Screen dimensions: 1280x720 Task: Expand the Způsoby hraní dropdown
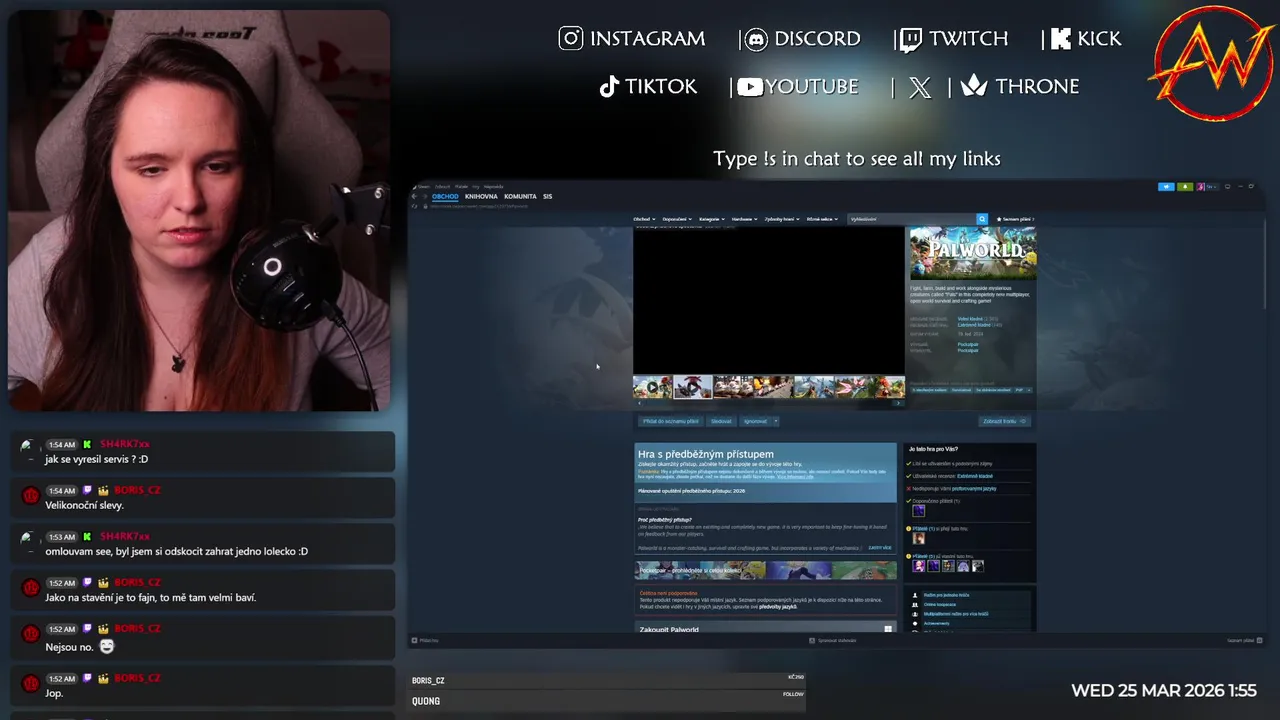tap(783, 219)
